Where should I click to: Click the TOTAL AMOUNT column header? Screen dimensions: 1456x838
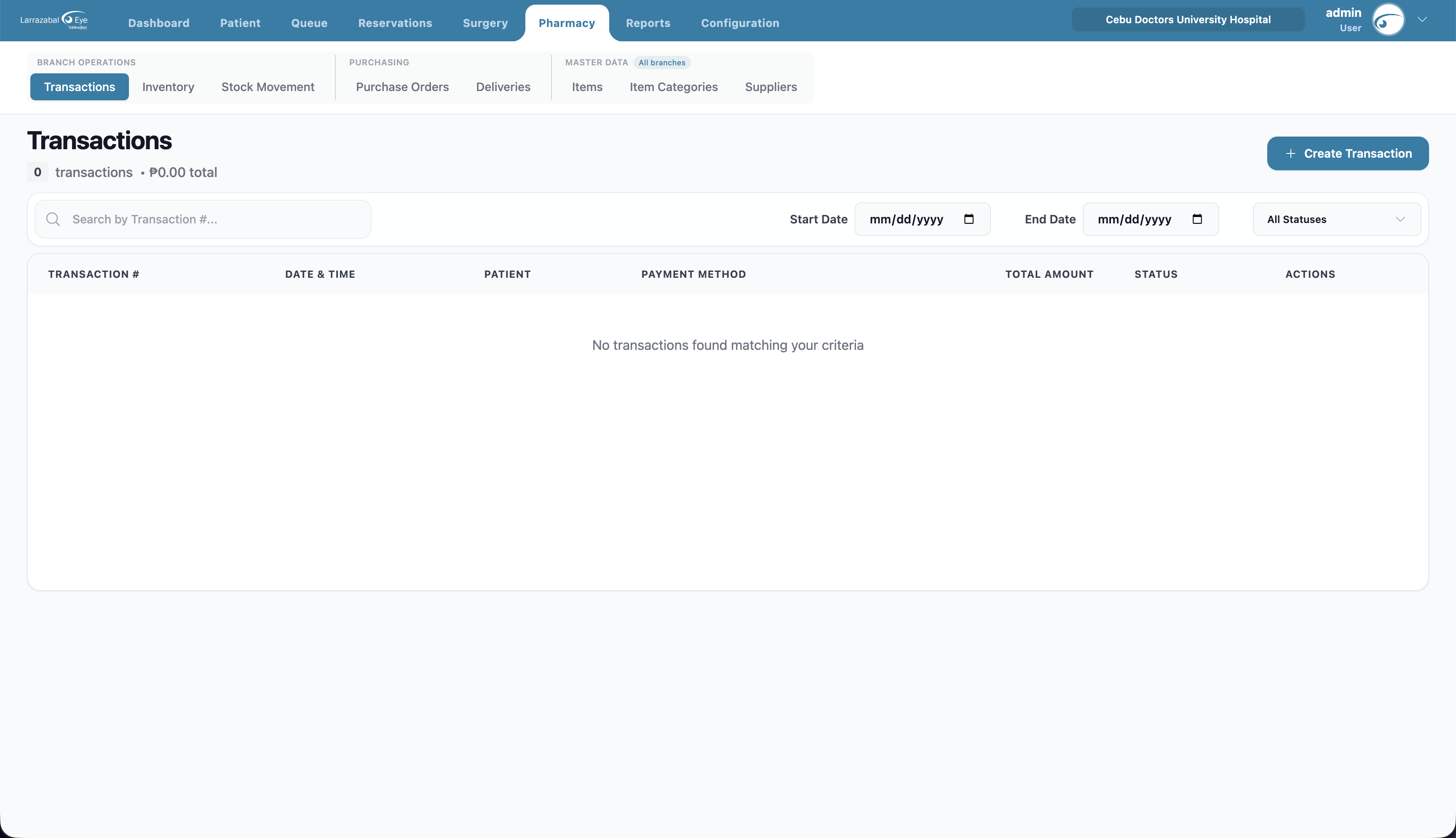[1049, 274]
